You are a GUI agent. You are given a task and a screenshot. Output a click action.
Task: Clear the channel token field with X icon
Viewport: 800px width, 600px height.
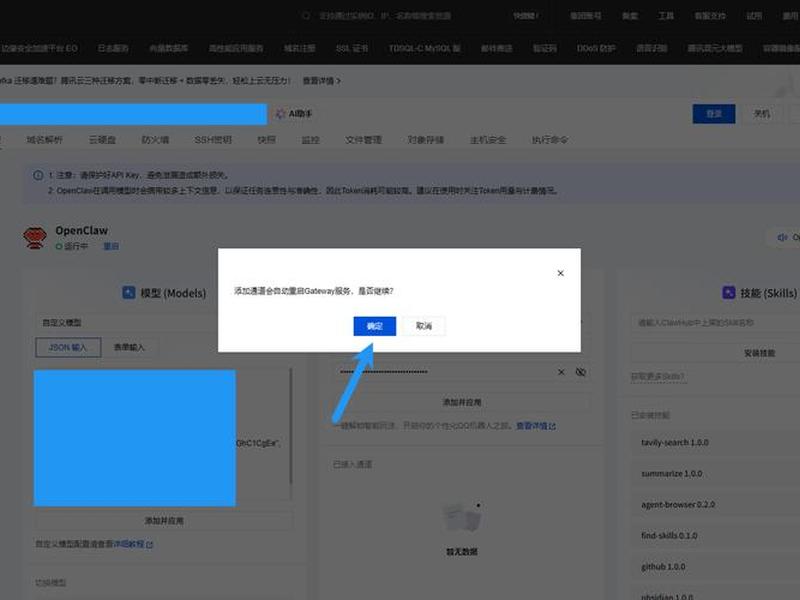coord(561,372)
